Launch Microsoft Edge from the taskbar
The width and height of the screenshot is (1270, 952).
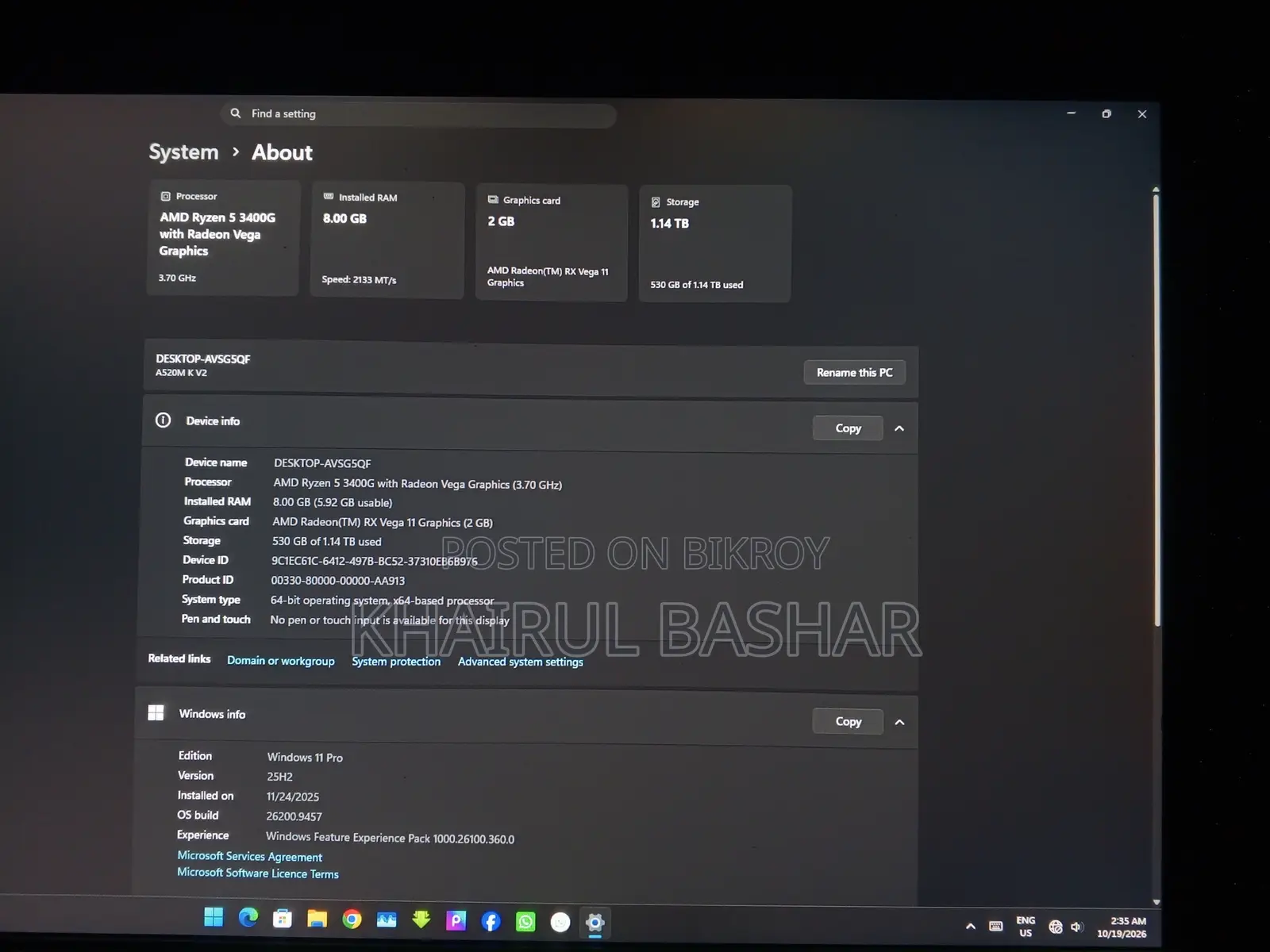pos(248,918)
